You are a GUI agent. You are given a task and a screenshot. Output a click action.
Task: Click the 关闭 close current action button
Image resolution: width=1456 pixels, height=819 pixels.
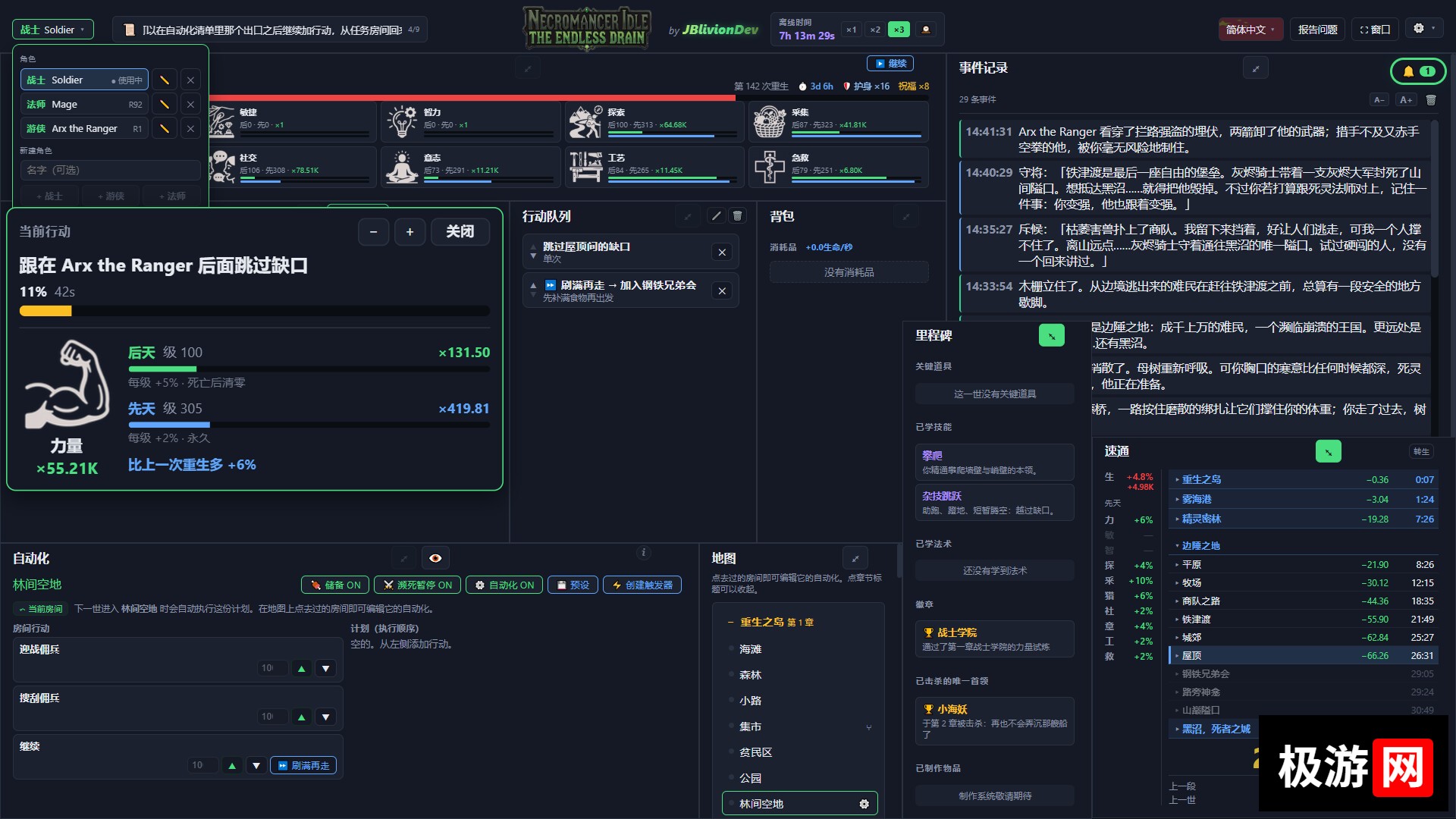point(460,231)
